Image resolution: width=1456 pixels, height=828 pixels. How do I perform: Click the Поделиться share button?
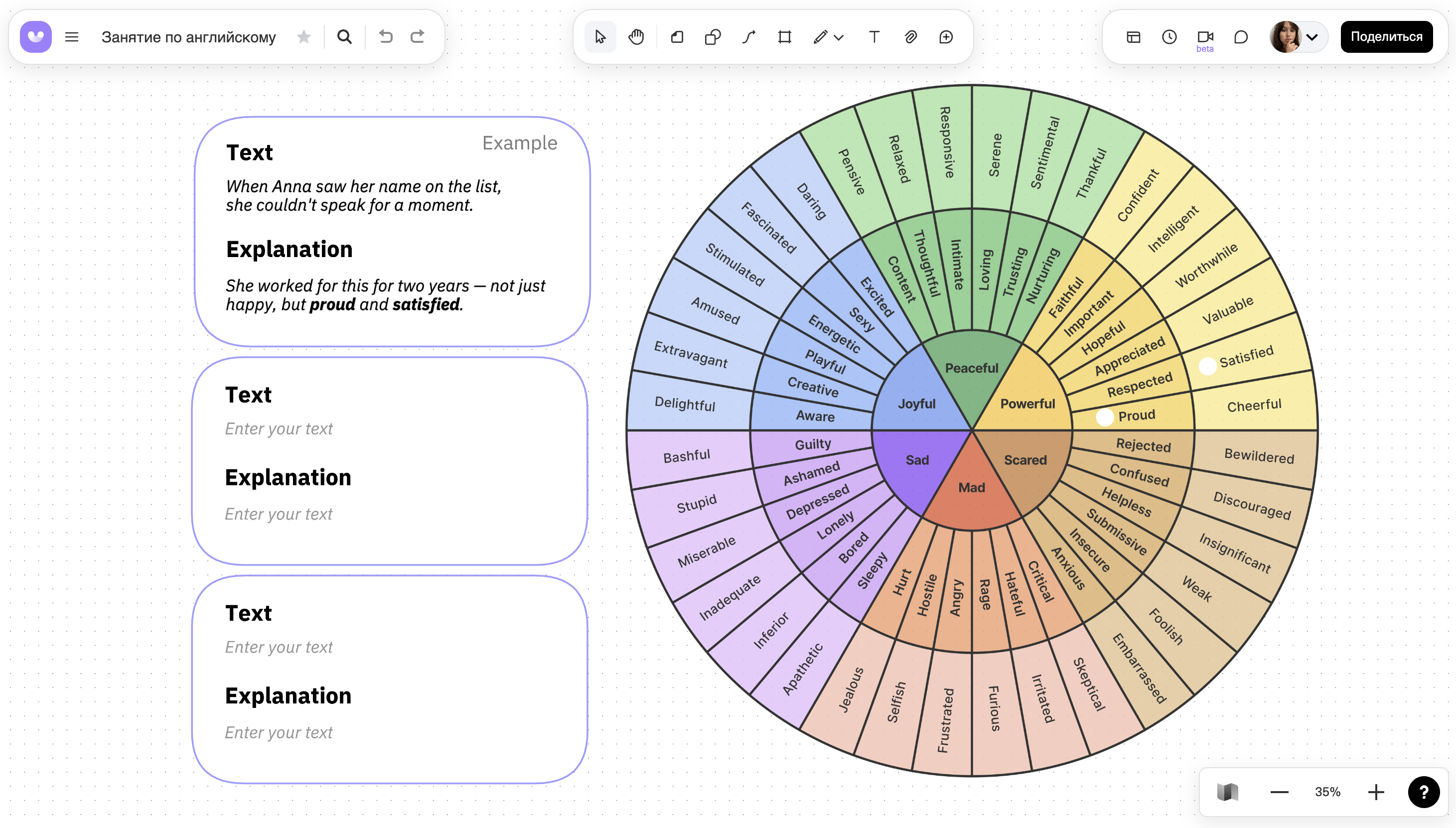tap(1387, 37)
